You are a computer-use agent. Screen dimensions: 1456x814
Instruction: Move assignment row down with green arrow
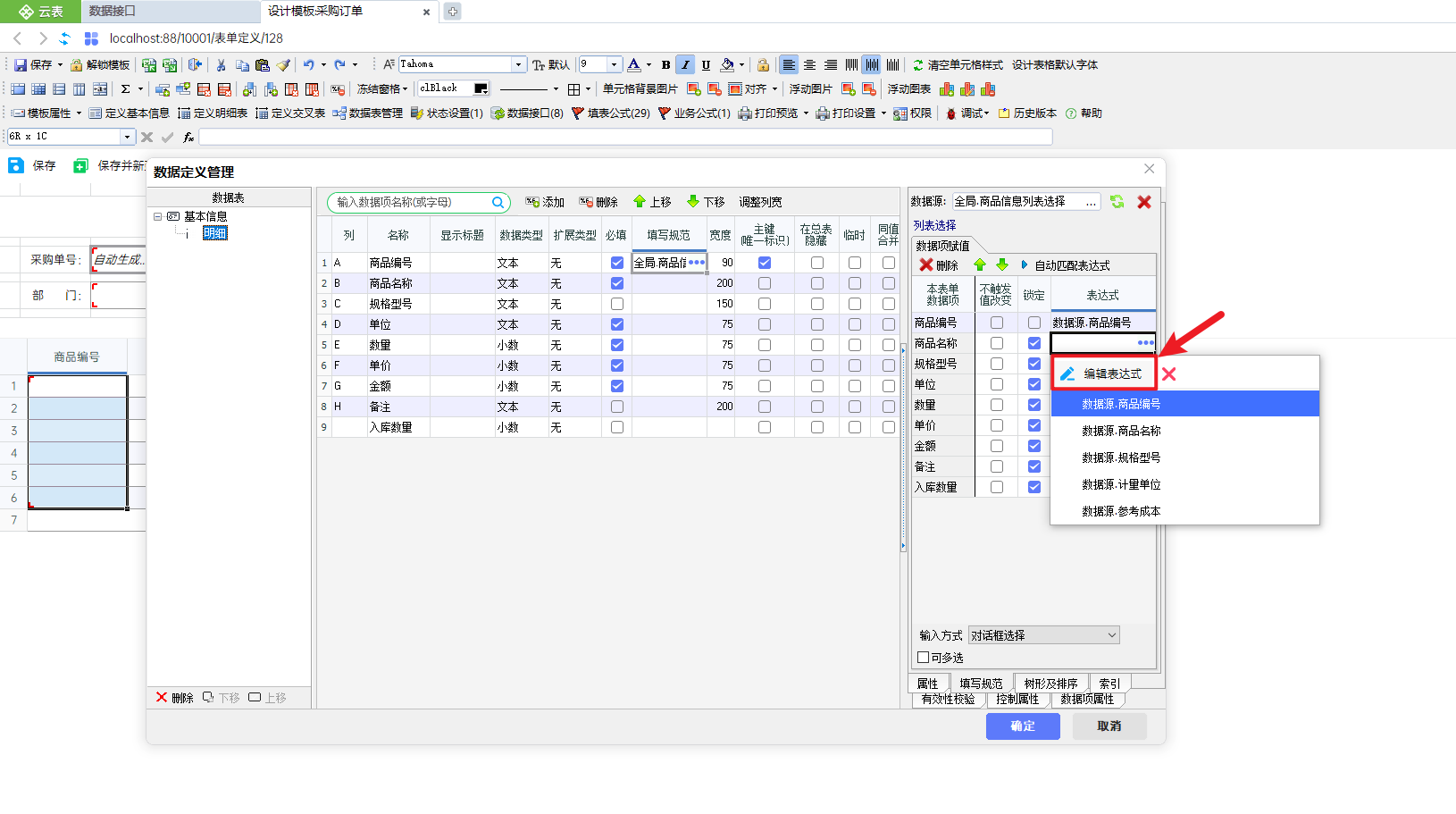click(1002, 265)
